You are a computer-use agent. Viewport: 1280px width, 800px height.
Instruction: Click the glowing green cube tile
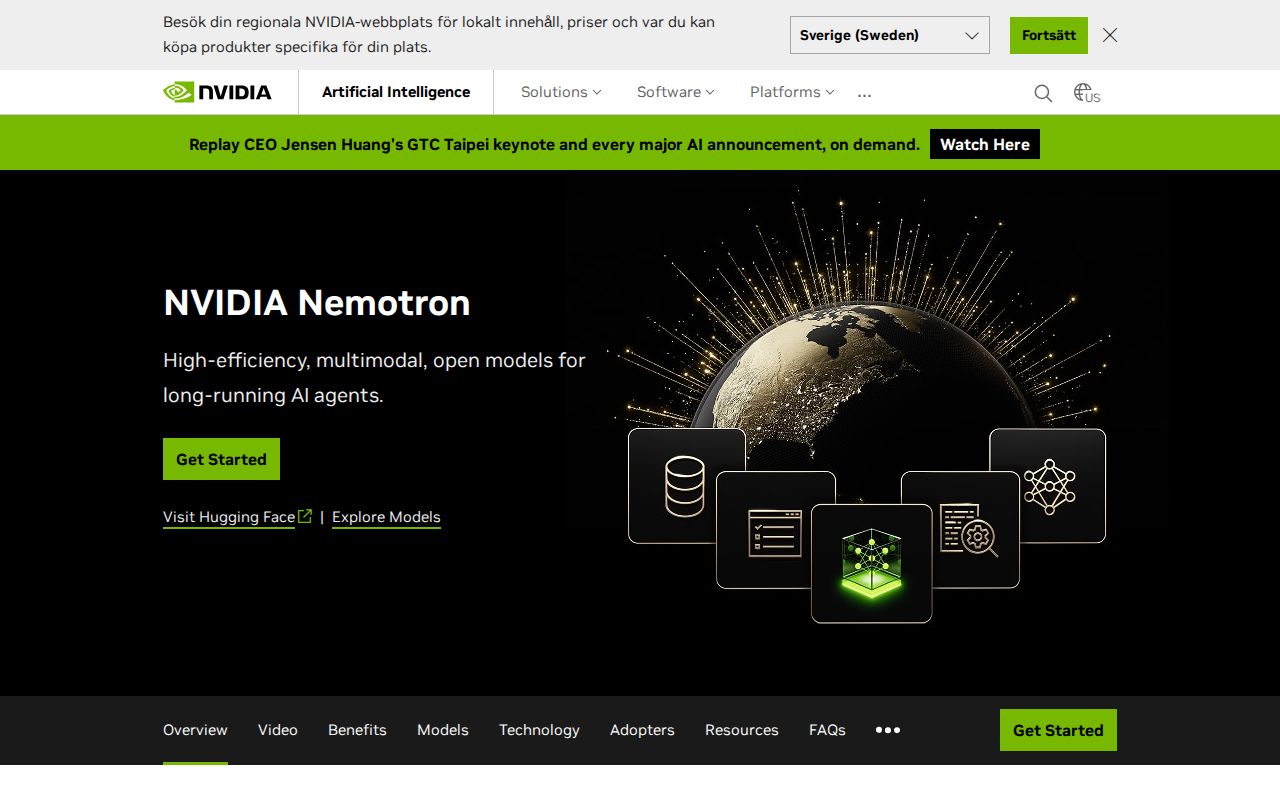[871, 563]
